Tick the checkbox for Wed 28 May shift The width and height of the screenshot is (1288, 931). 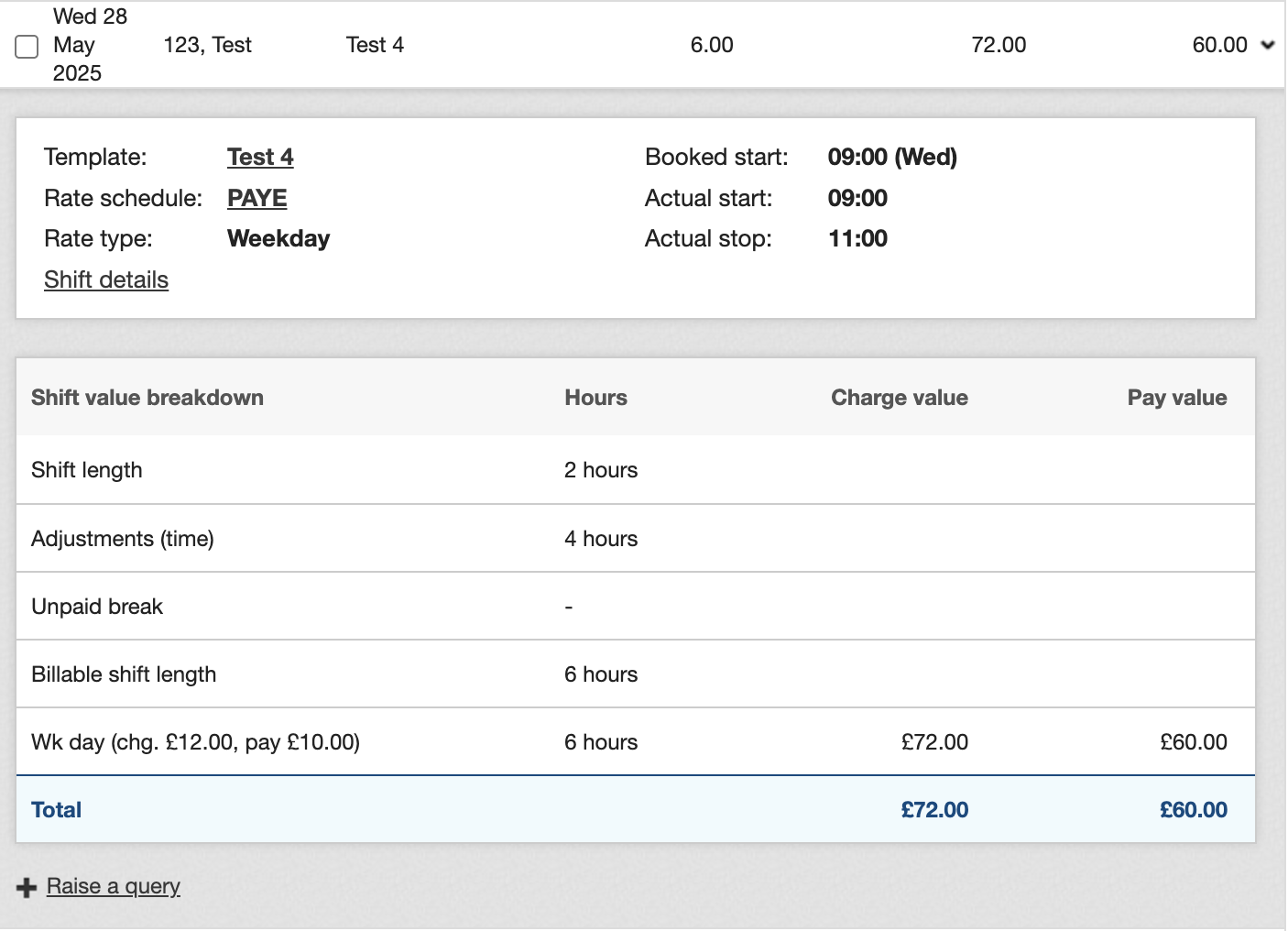27,46
